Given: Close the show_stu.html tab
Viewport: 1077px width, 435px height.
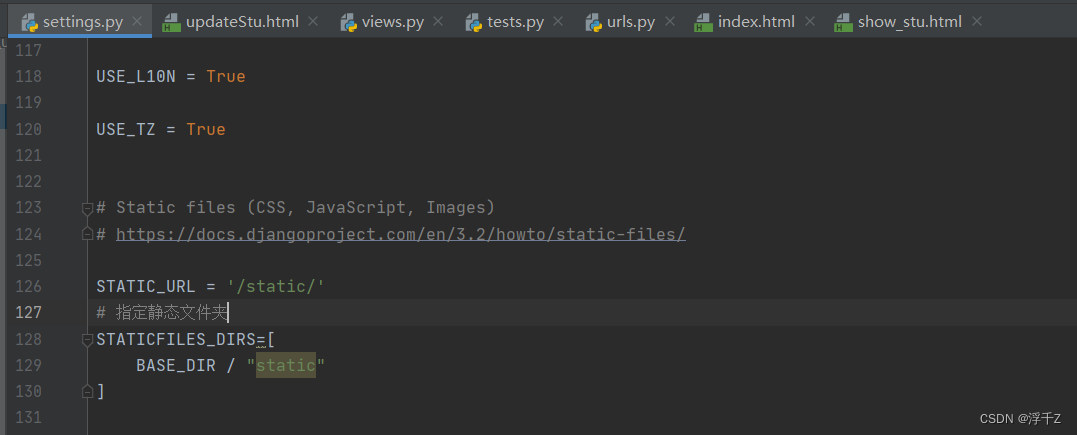Looking at the screenshot, I should coord(976,22).
